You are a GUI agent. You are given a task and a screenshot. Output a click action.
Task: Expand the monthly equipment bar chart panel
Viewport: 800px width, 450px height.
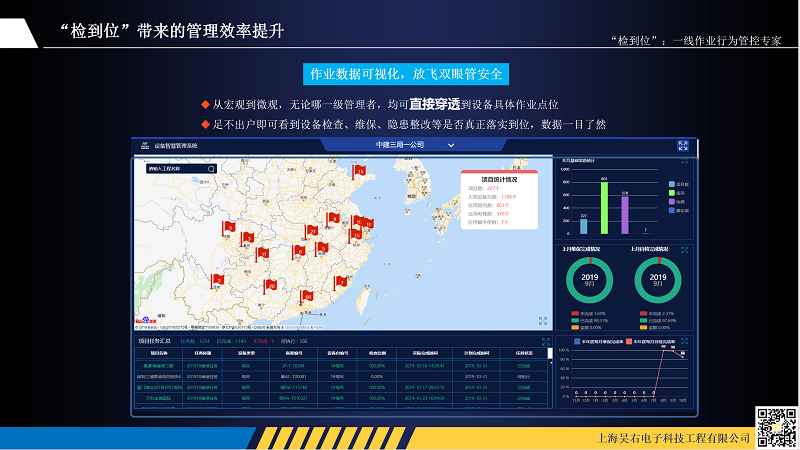[684, 161]
